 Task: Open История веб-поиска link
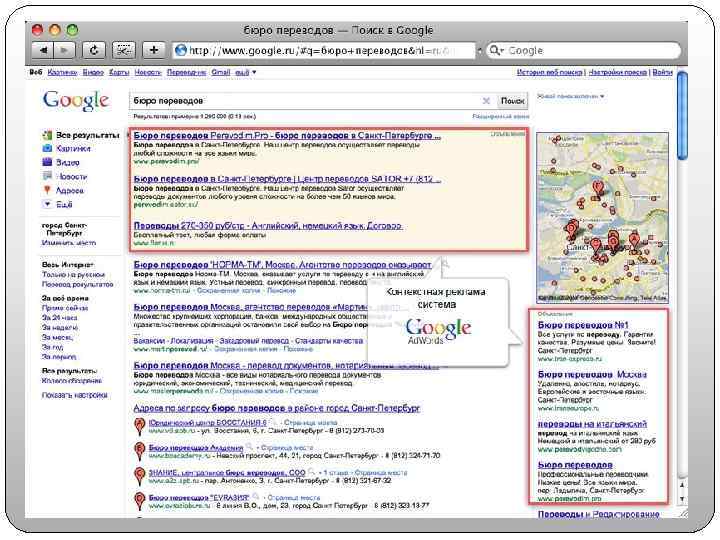tap(549, 73)
